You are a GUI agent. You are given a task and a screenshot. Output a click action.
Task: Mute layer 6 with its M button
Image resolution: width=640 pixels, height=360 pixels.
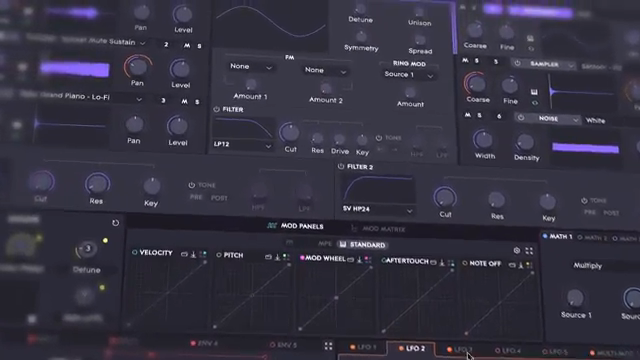click(468, 115)
